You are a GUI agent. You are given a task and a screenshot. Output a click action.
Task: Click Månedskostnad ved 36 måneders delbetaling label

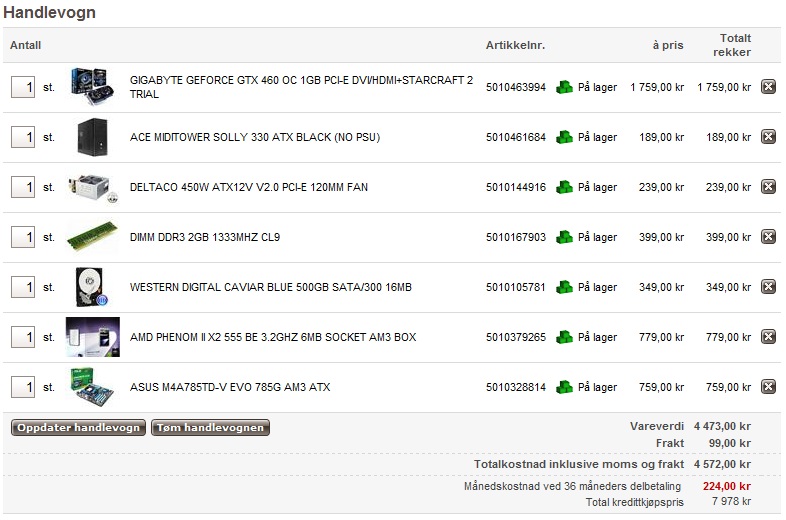tap(572, 486)
